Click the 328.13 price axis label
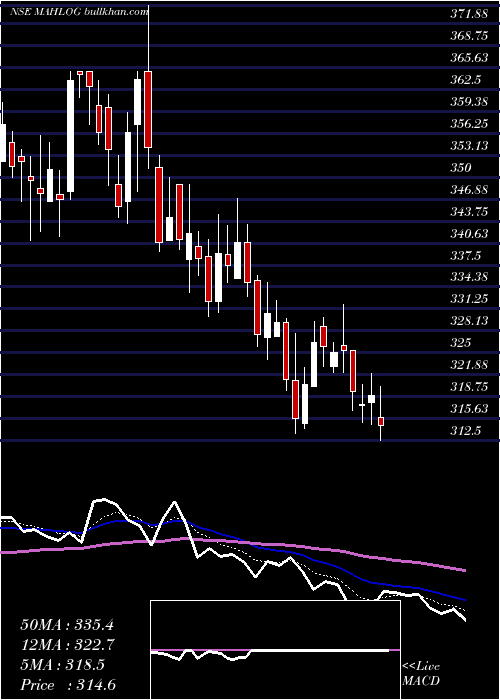This screenshot has height=700, width=500. (469, 320)
